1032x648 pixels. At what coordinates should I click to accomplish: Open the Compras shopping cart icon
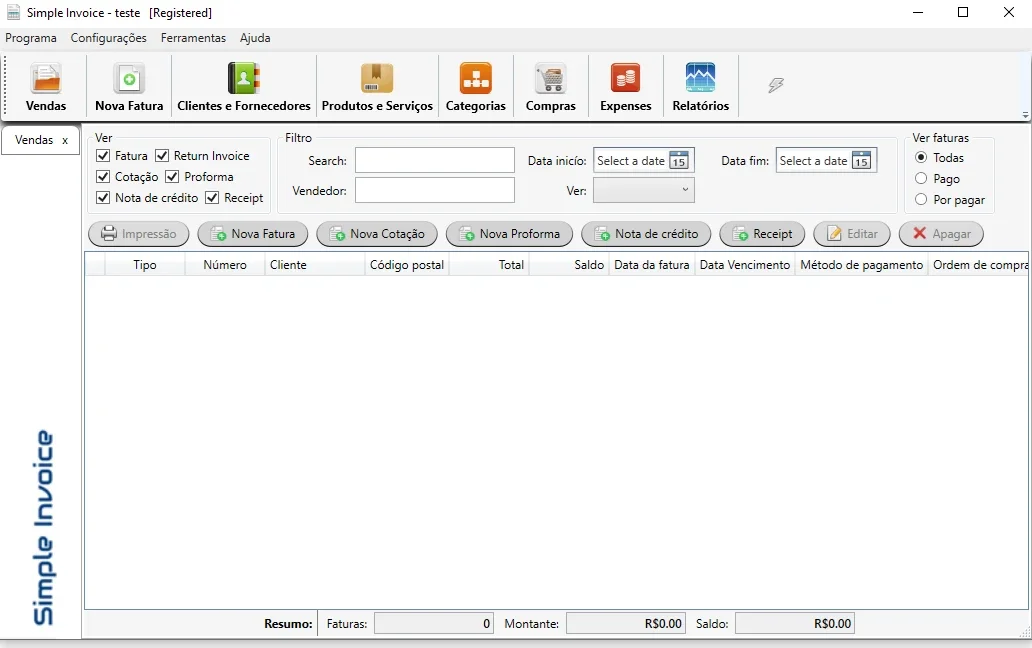coord(551,78)
